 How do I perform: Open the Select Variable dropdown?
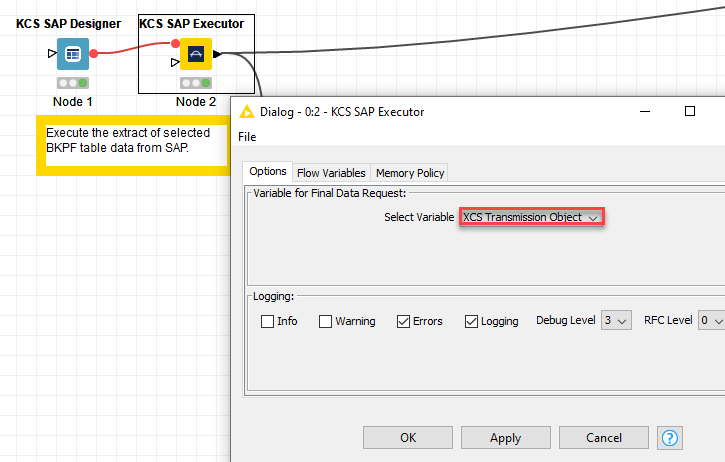530,217
